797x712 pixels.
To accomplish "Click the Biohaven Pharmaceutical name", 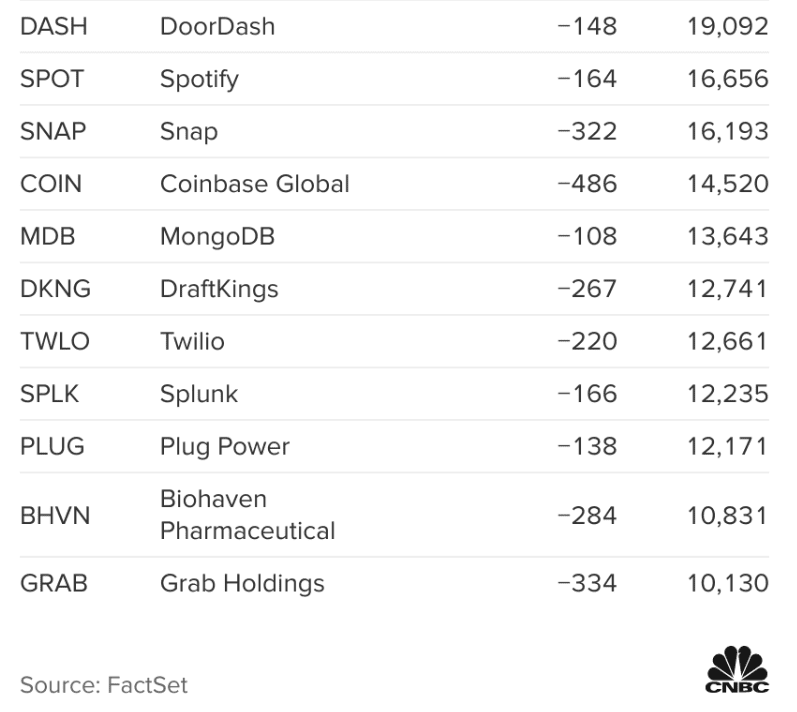I will pyautogui.click(x=247, y=514).
